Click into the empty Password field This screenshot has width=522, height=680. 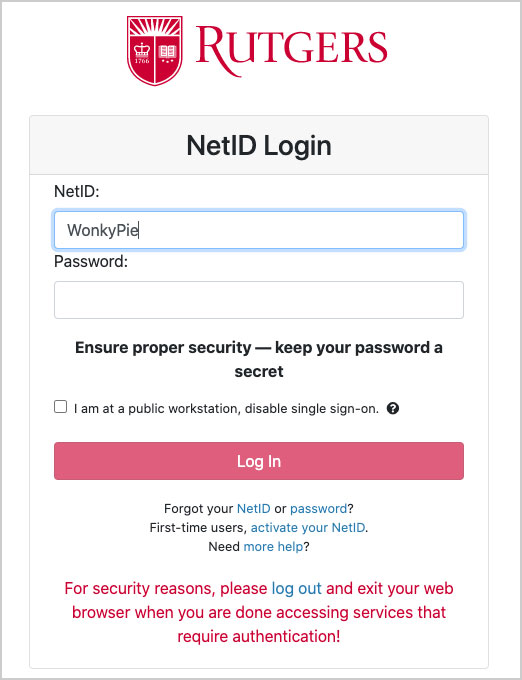coord(259,300)
